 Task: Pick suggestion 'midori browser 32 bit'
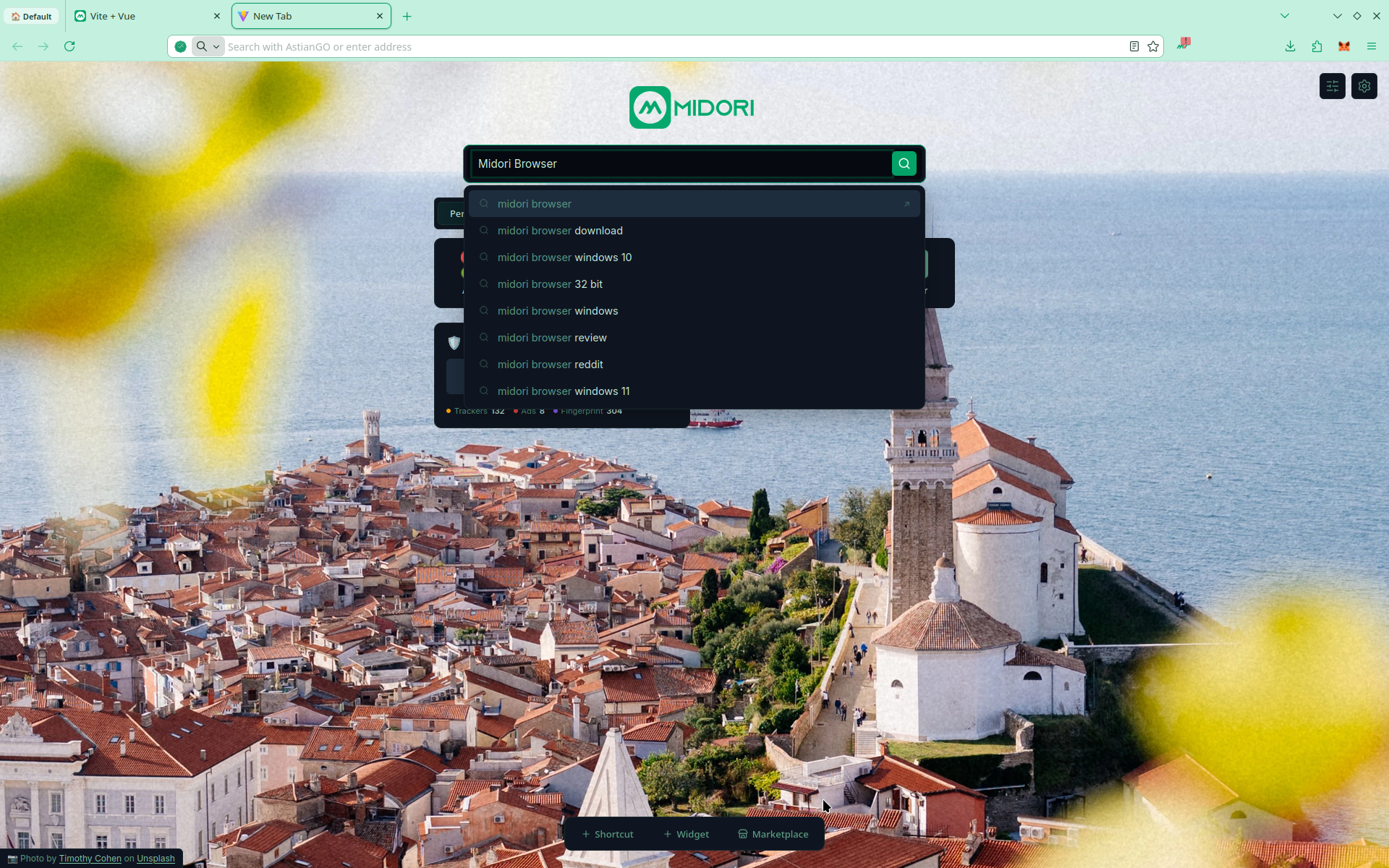point(694,284)
